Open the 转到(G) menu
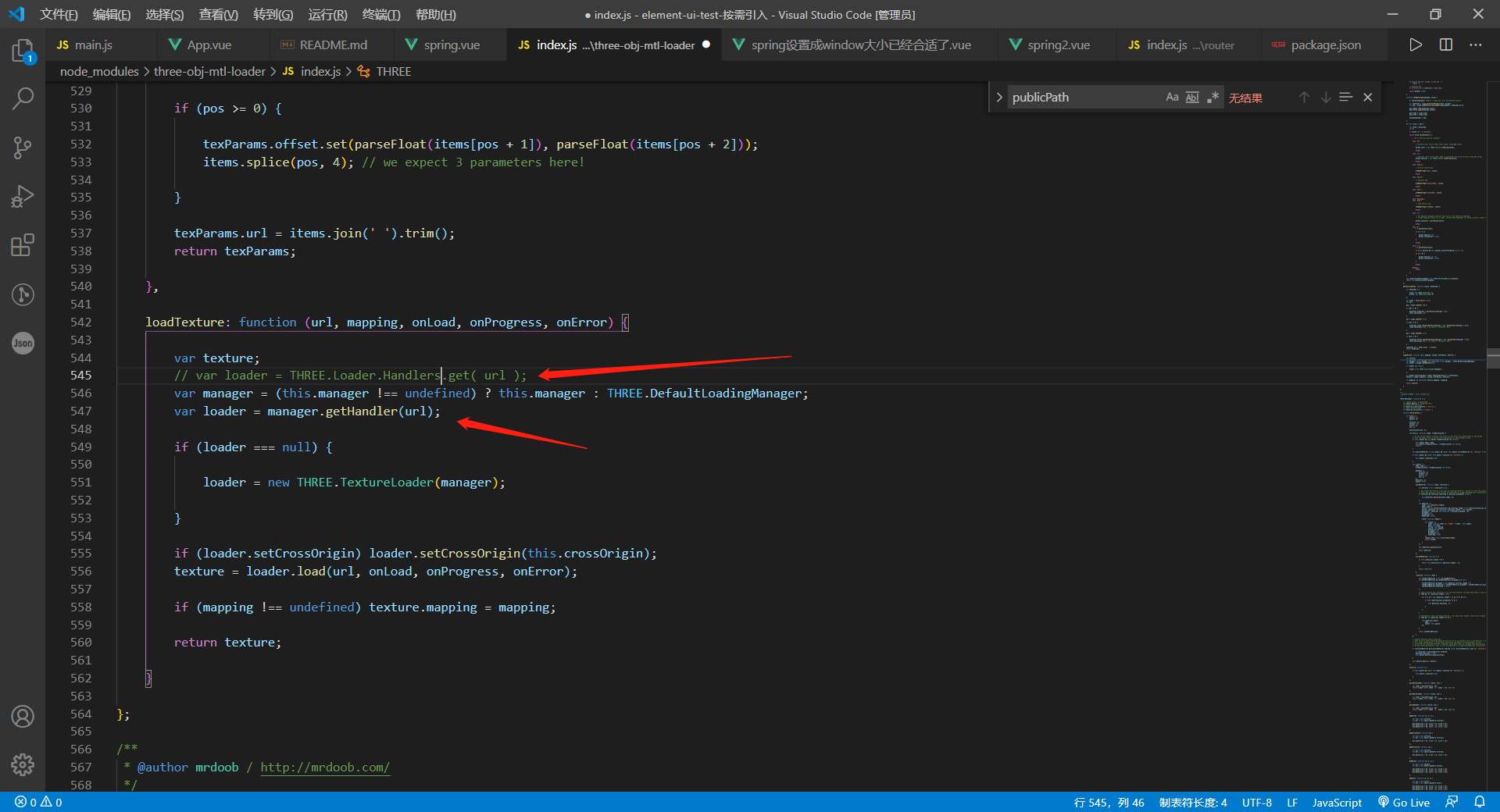 (273, 15)
